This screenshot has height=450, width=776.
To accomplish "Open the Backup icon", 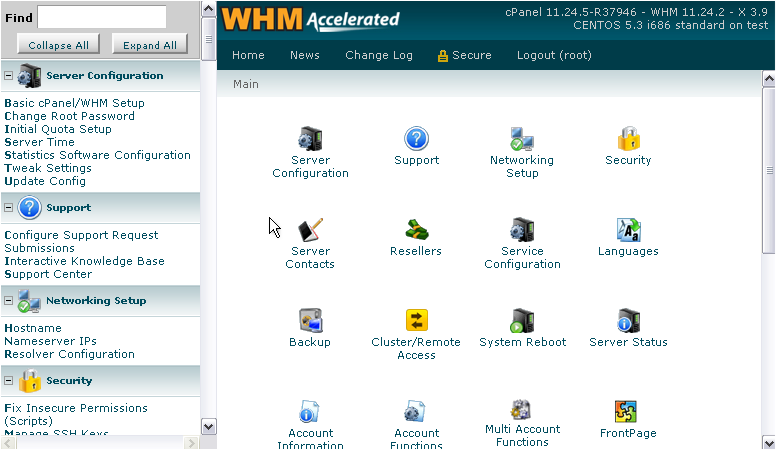I will (310, 321).
